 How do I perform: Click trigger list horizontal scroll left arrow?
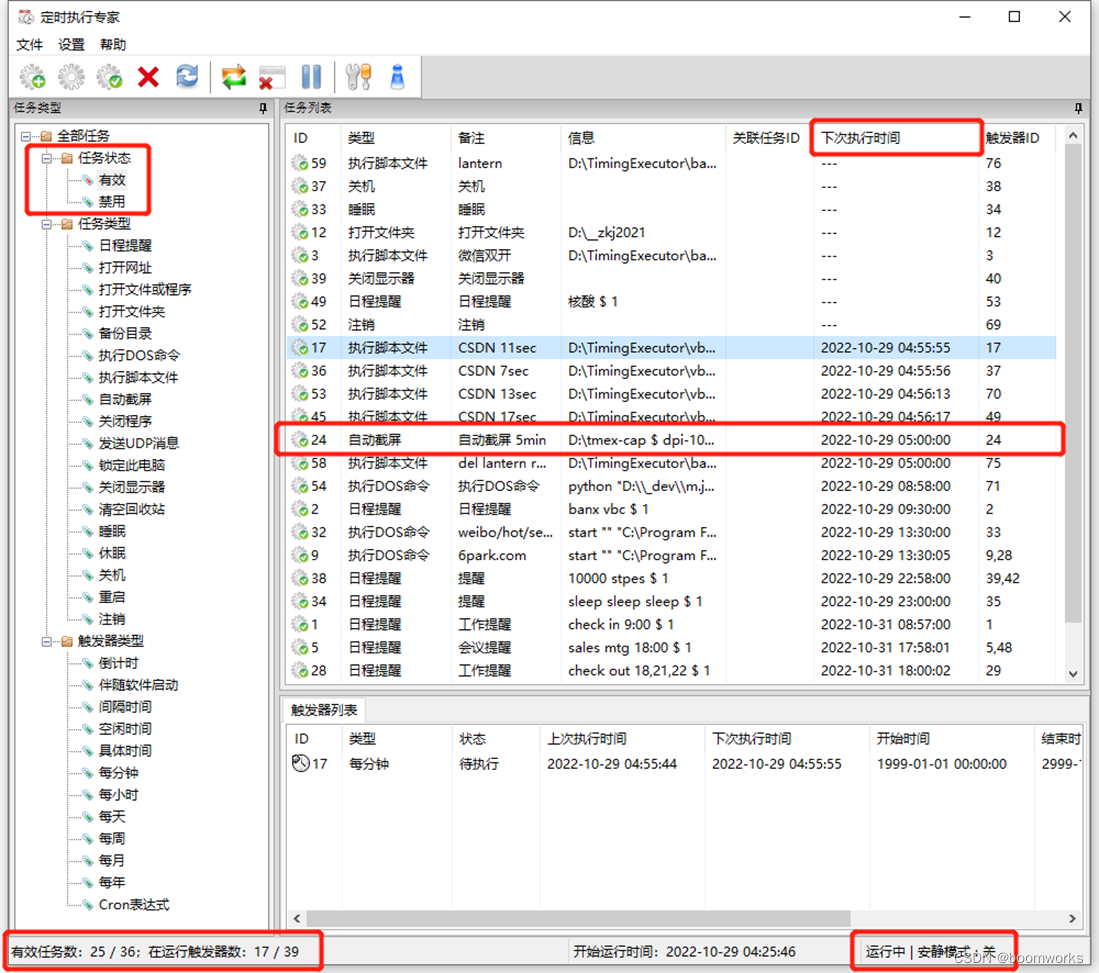click(296, 918)
